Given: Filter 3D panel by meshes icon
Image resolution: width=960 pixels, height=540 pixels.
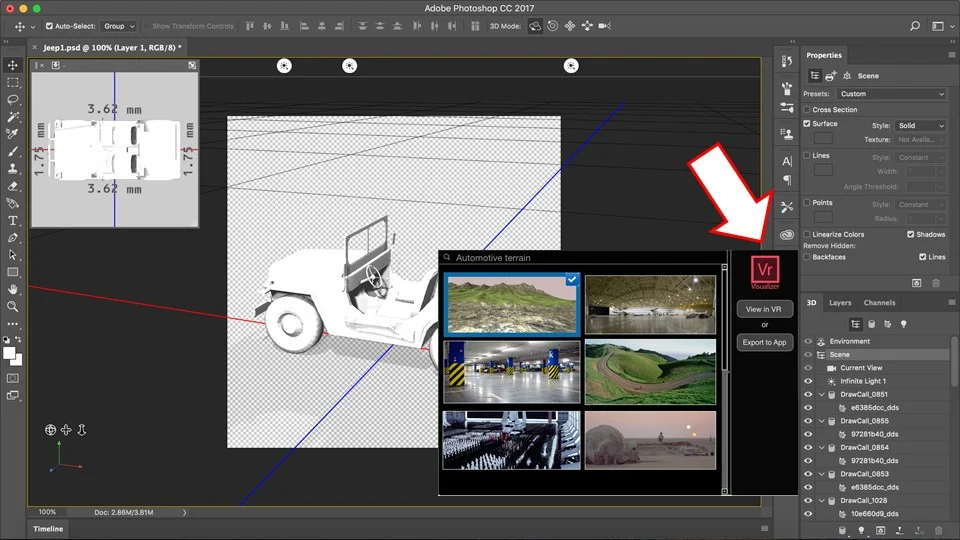Looking at the screenshot, I should 871,324.
